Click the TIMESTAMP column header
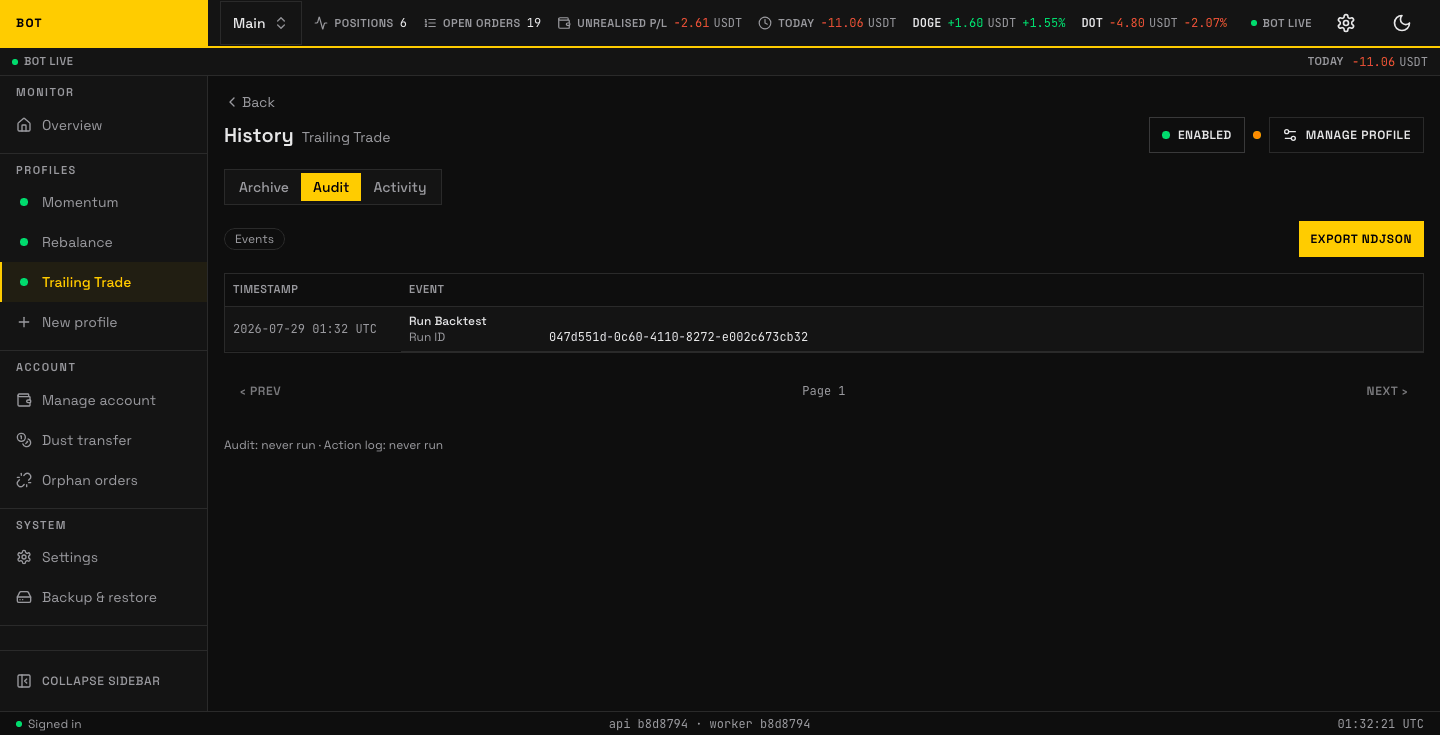The image size is (1440, 735). pos(266,289)
